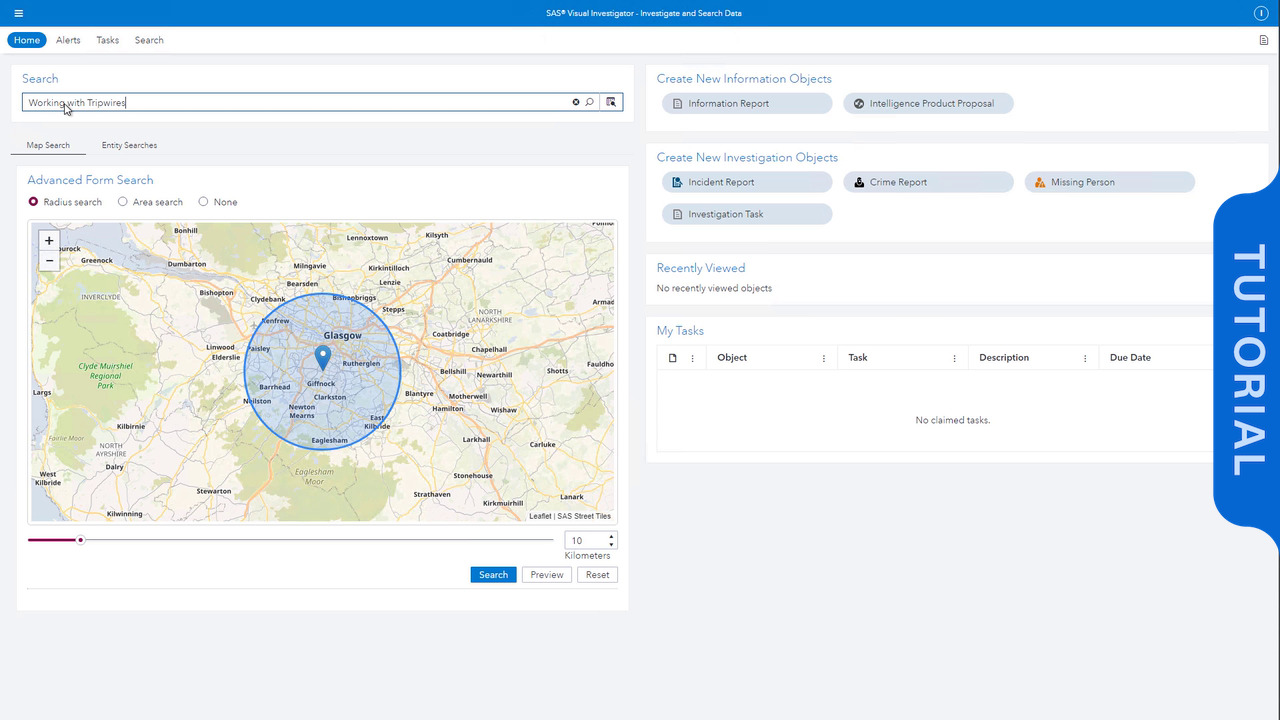Viewport: 1280px width, 720px height.
Task: Switch to the Map Search tab
Action: tap(48, 145)
